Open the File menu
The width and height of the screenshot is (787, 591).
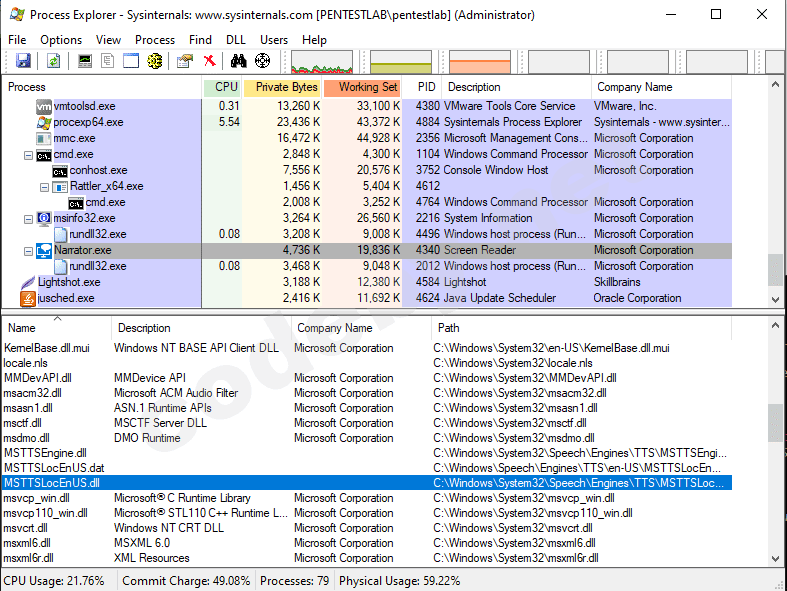click(17, 40)
